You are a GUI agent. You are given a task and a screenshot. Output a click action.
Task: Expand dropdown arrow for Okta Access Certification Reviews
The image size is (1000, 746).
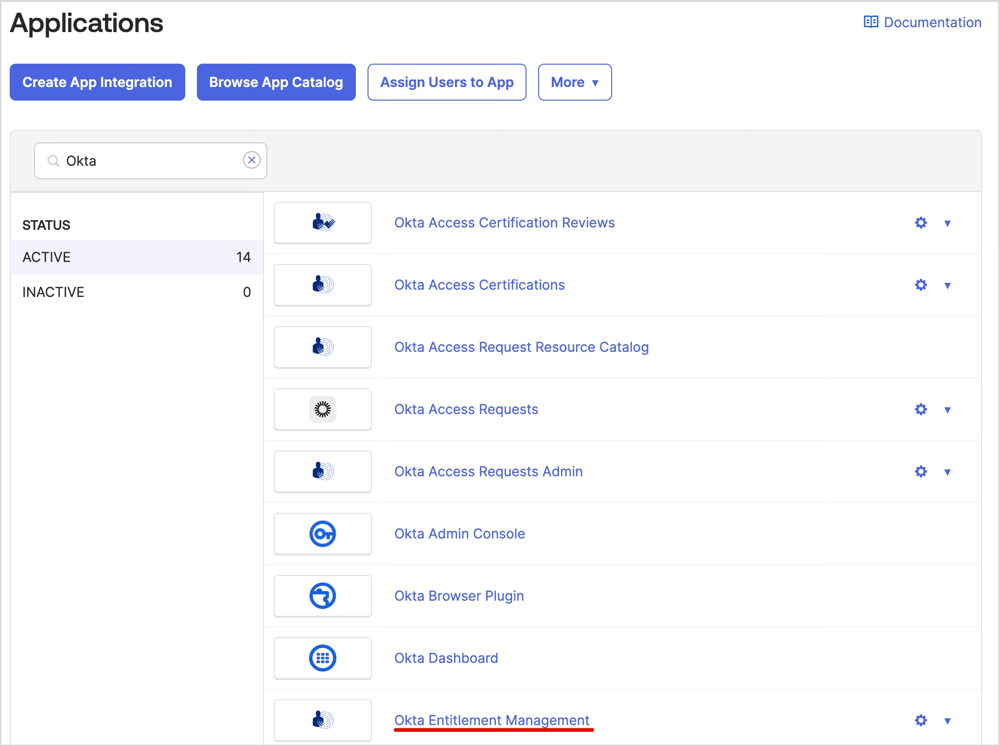[948, 223]
